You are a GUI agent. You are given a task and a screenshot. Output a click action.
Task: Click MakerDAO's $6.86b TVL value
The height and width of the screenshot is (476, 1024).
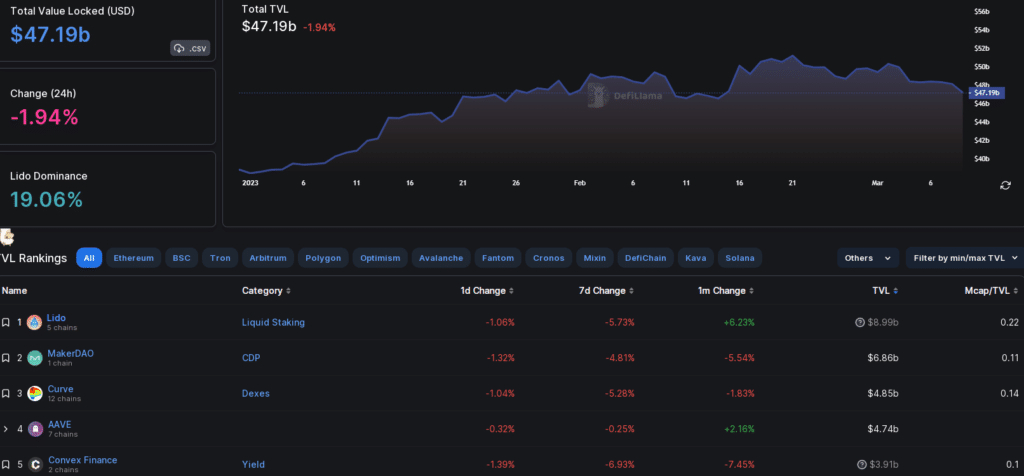point(882,358)
